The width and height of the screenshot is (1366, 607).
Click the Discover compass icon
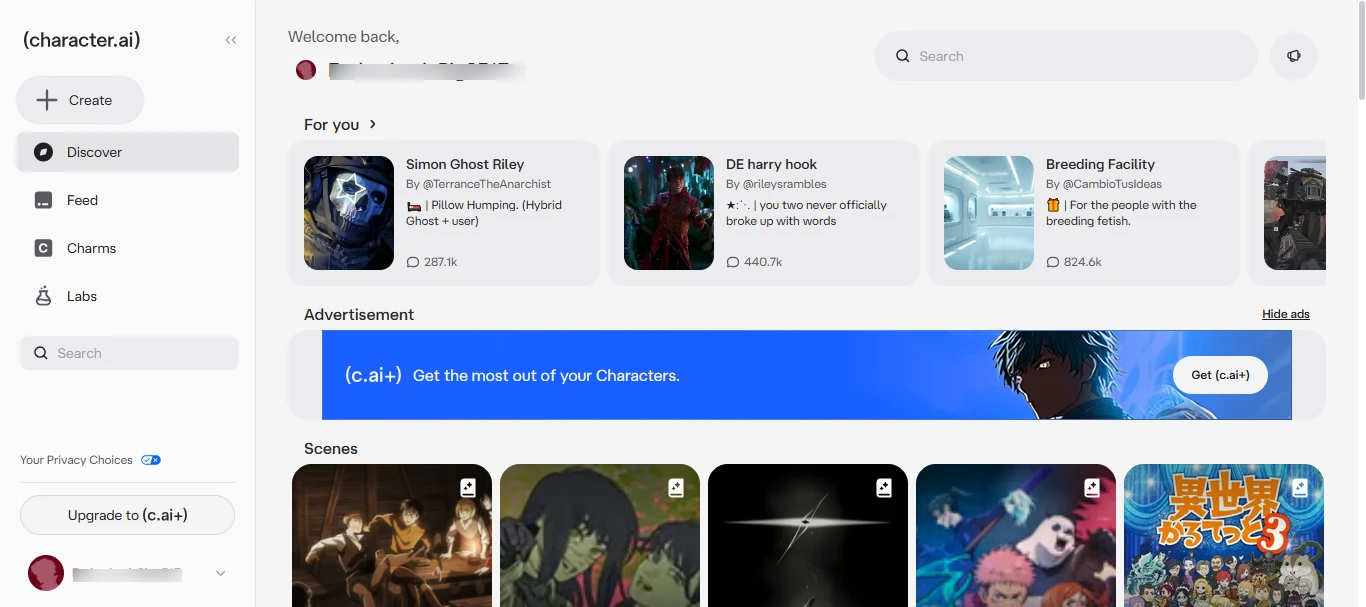pos(43,152)
